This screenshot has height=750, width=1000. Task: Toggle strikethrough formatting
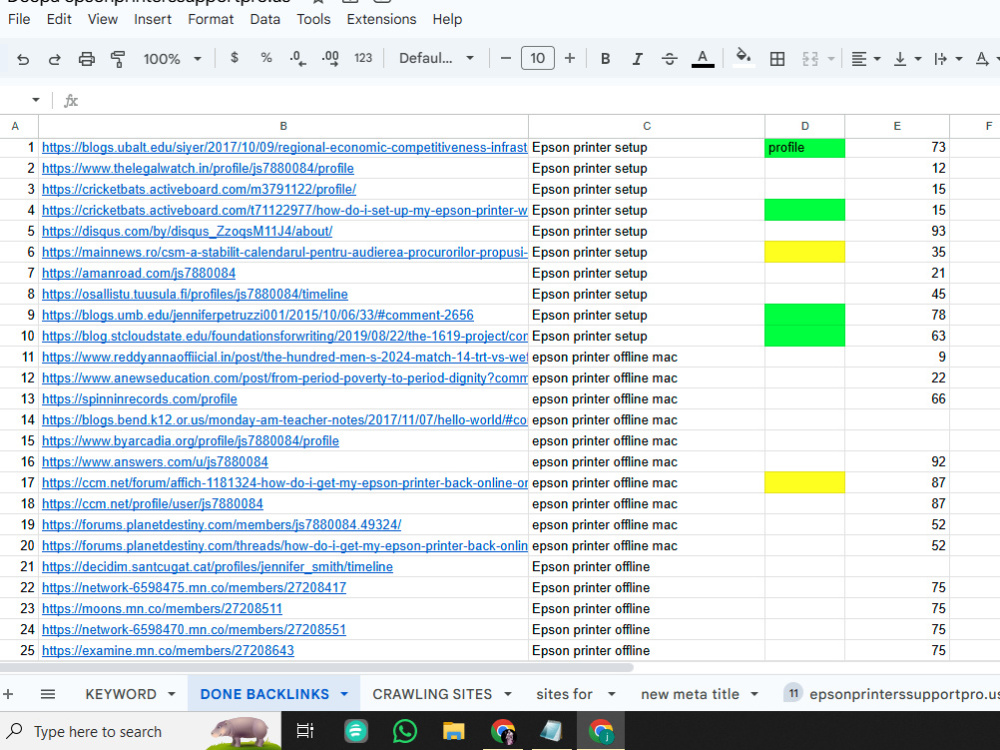(x=669, y=59)
